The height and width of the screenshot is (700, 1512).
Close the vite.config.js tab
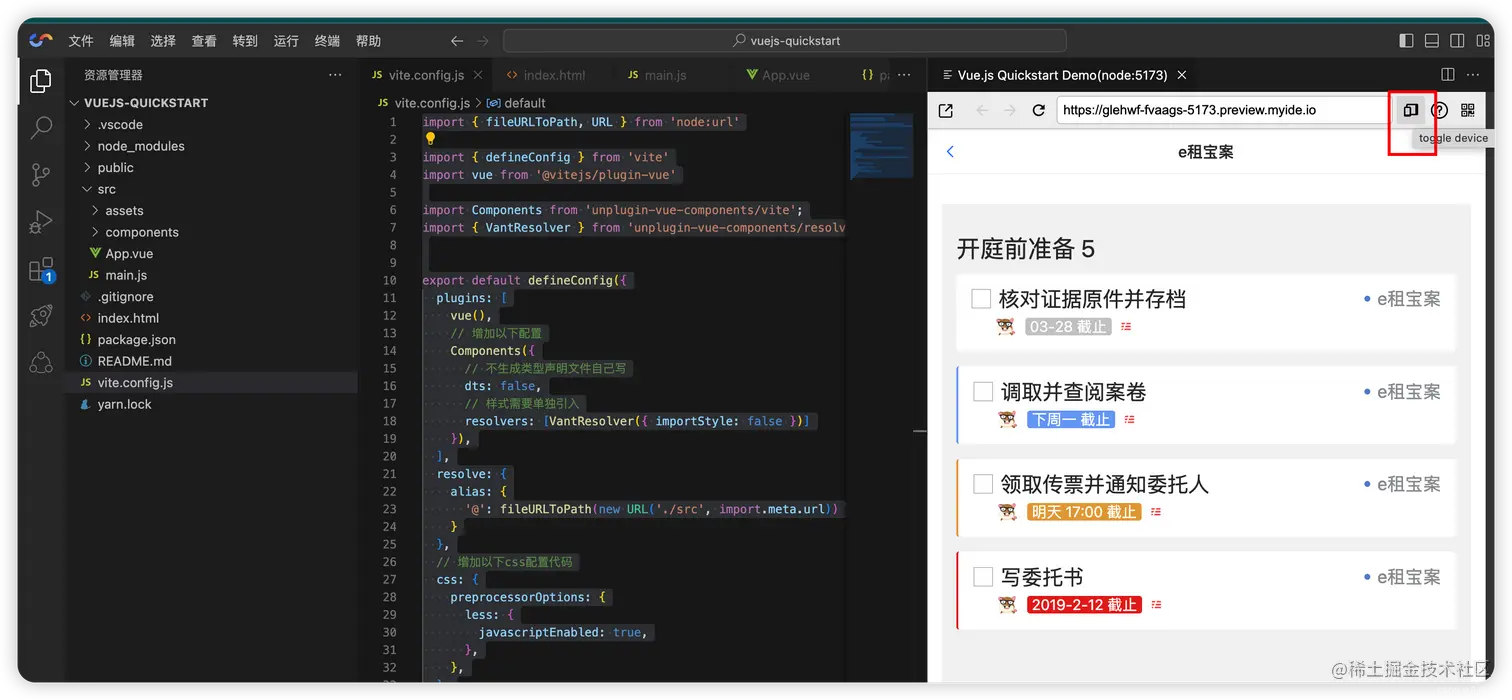click(478, 75)
